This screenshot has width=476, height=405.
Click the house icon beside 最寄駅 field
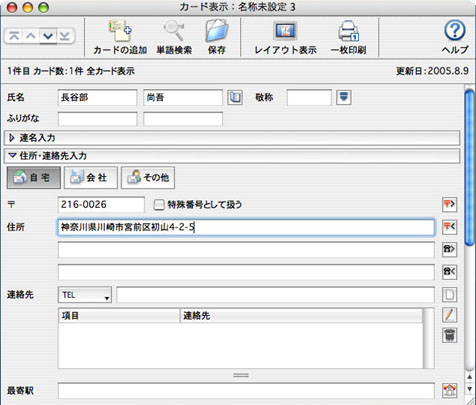449,390
